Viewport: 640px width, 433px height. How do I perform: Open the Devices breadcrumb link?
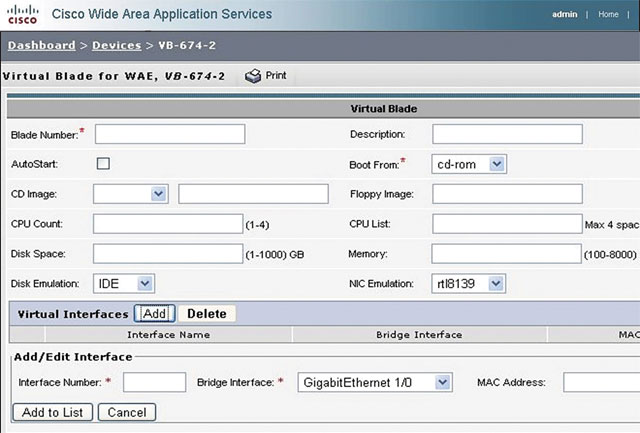[x=117, y=45]
